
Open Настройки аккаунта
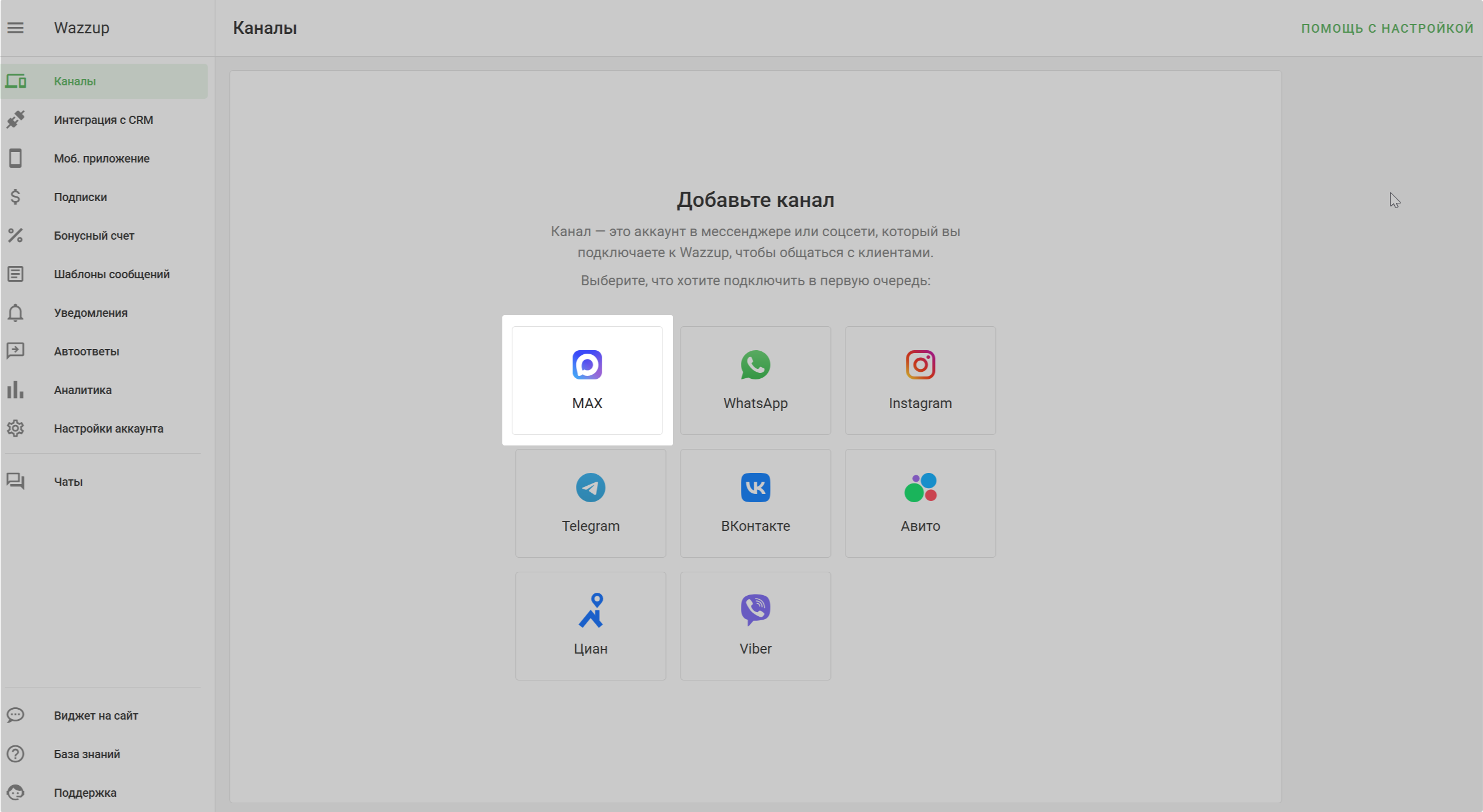point(104,429)
